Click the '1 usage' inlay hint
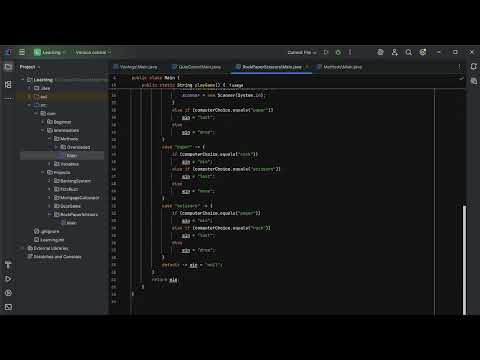 coord(236,85)
